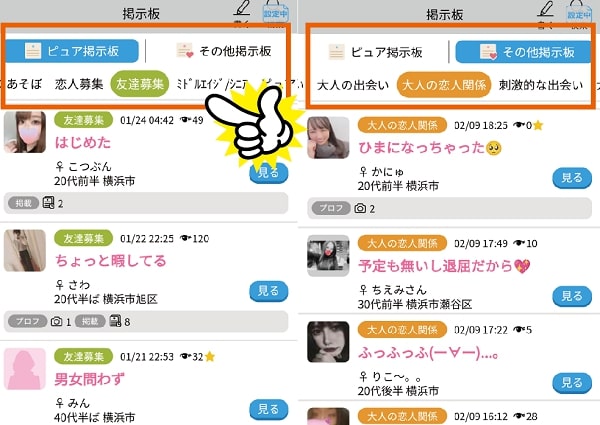Open the post titled はじめた
This screenshot has height=425, width=600.
(x=83, y=143)
